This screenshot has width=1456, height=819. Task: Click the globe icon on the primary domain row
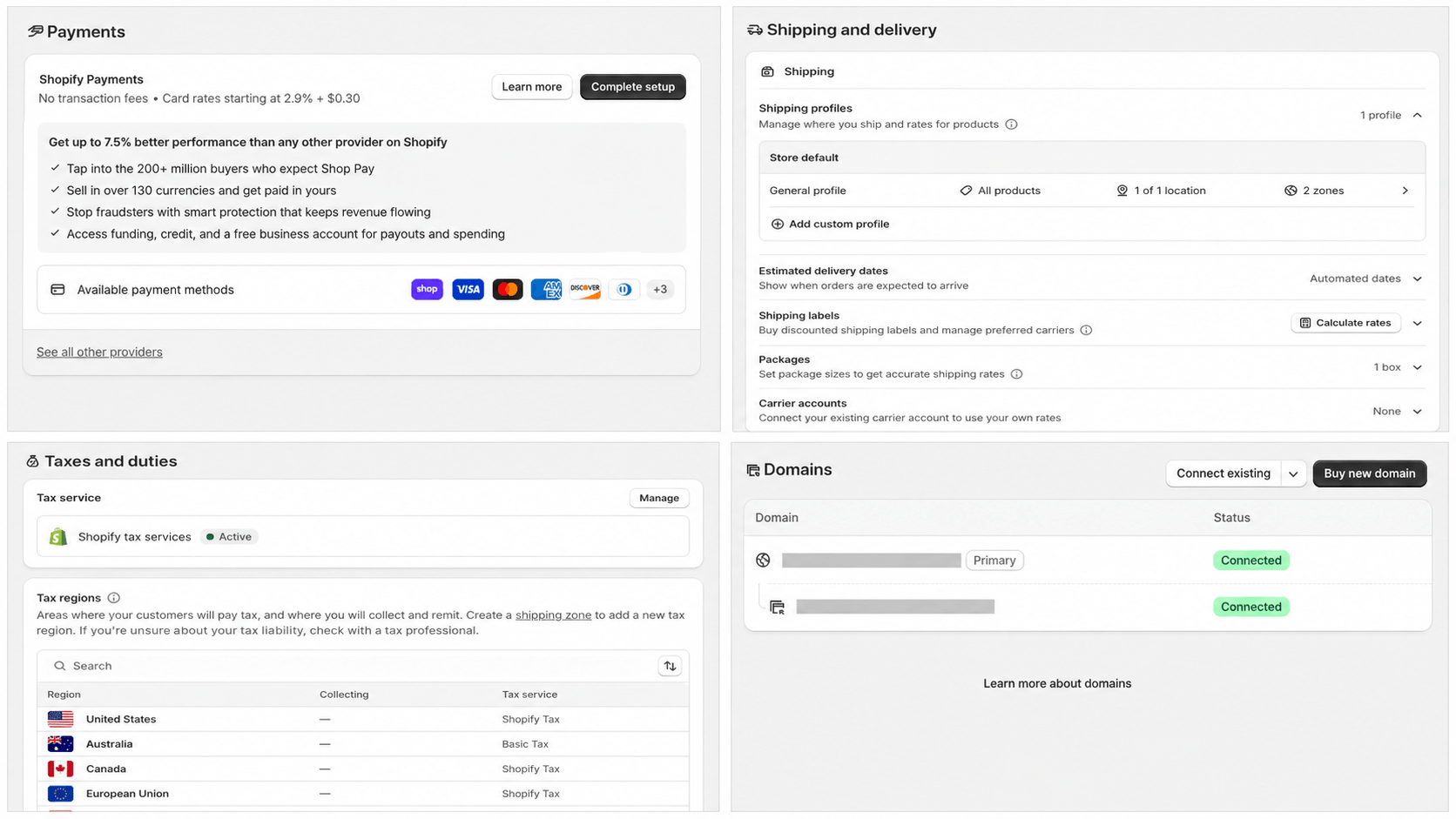[x=763, y=560]
